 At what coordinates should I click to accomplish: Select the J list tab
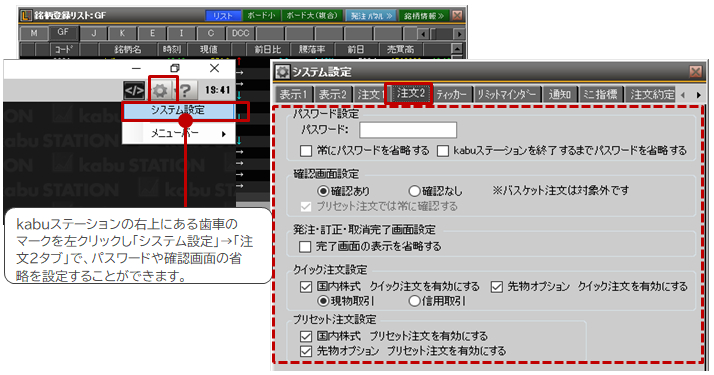(x=93, y=33)
